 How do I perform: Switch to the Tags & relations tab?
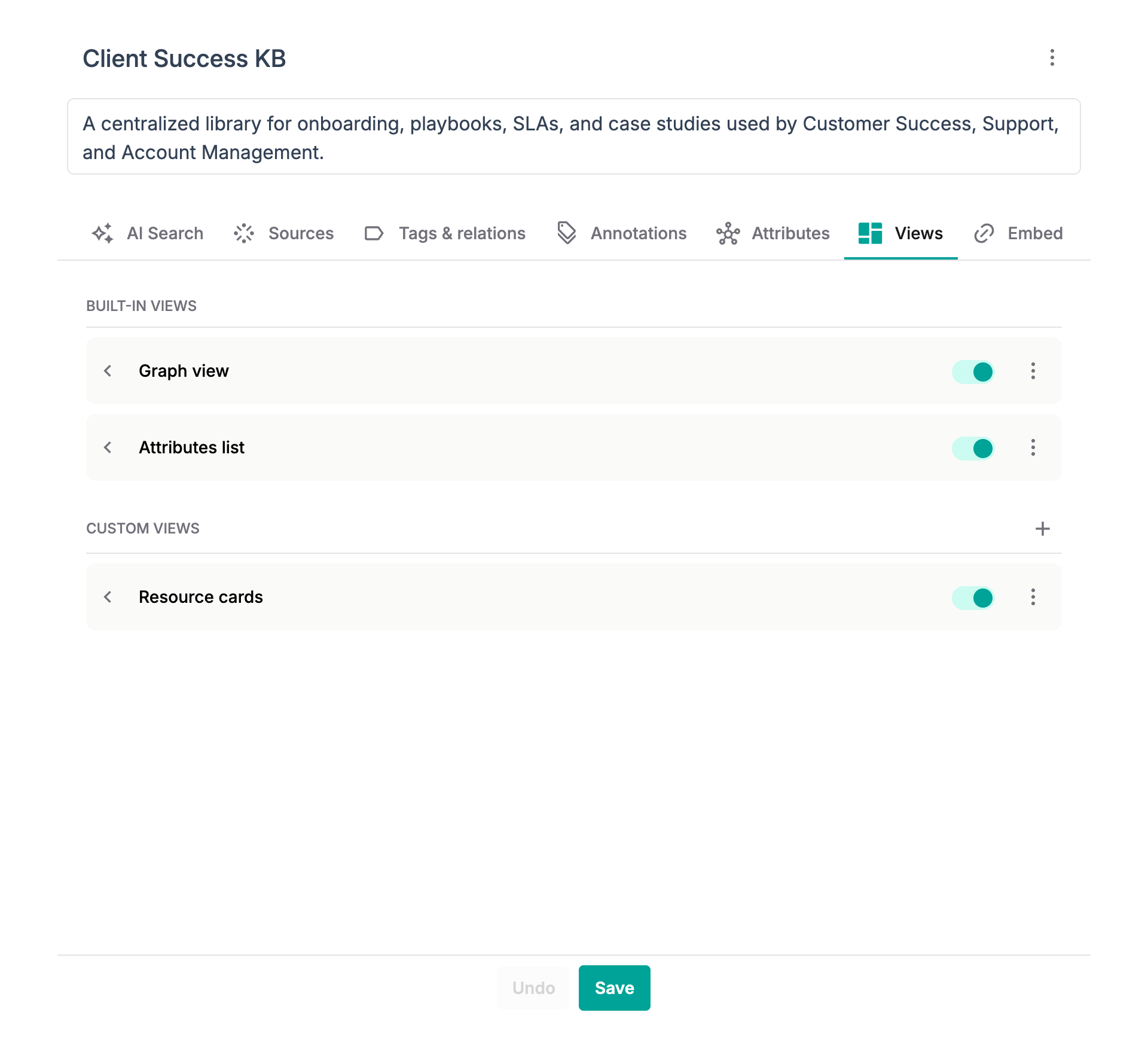pos(444,233)
